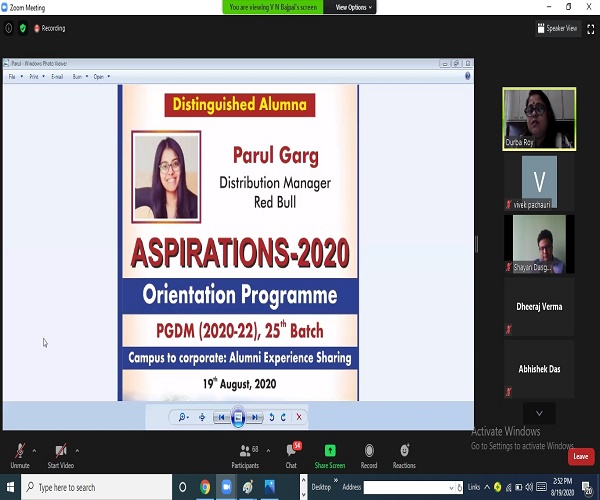Click actual size fit icon
Viewport: 600px width, 500px height.
202,417
